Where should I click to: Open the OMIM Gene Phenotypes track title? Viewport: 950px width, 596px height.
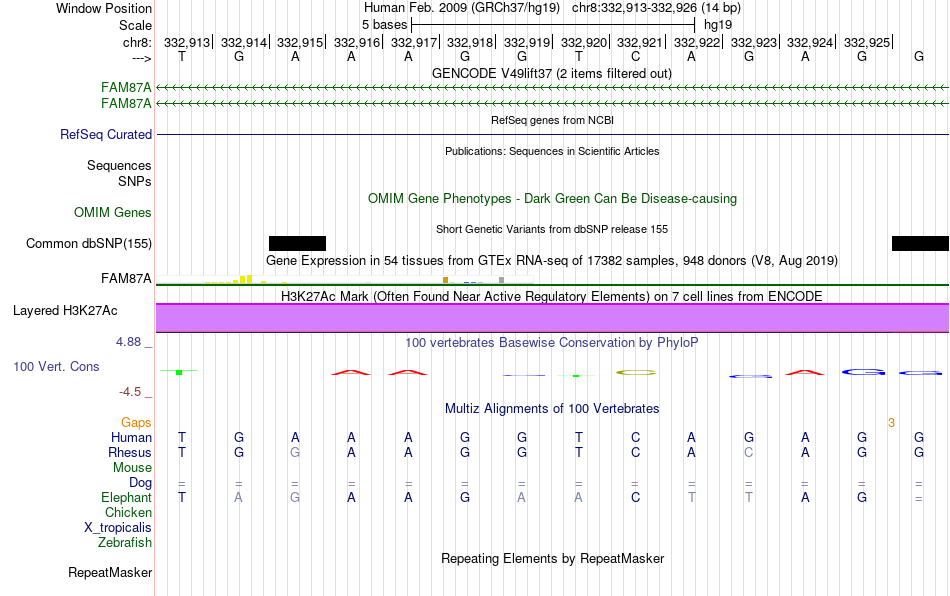point(552,199)
